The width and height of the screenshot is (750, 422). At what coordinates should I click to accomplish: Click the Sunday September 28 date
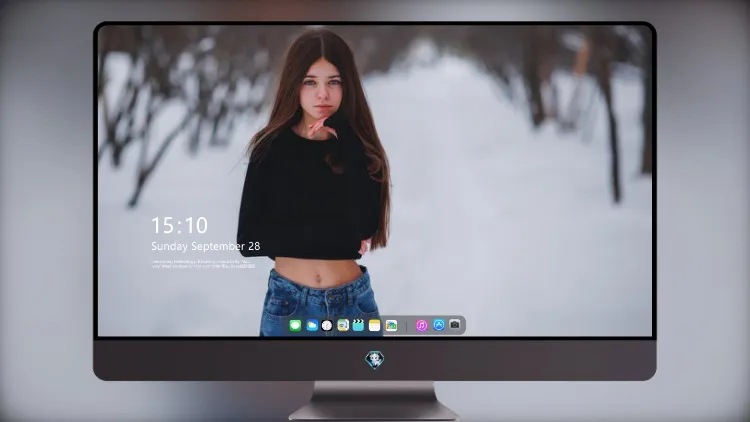pos(206,246)
